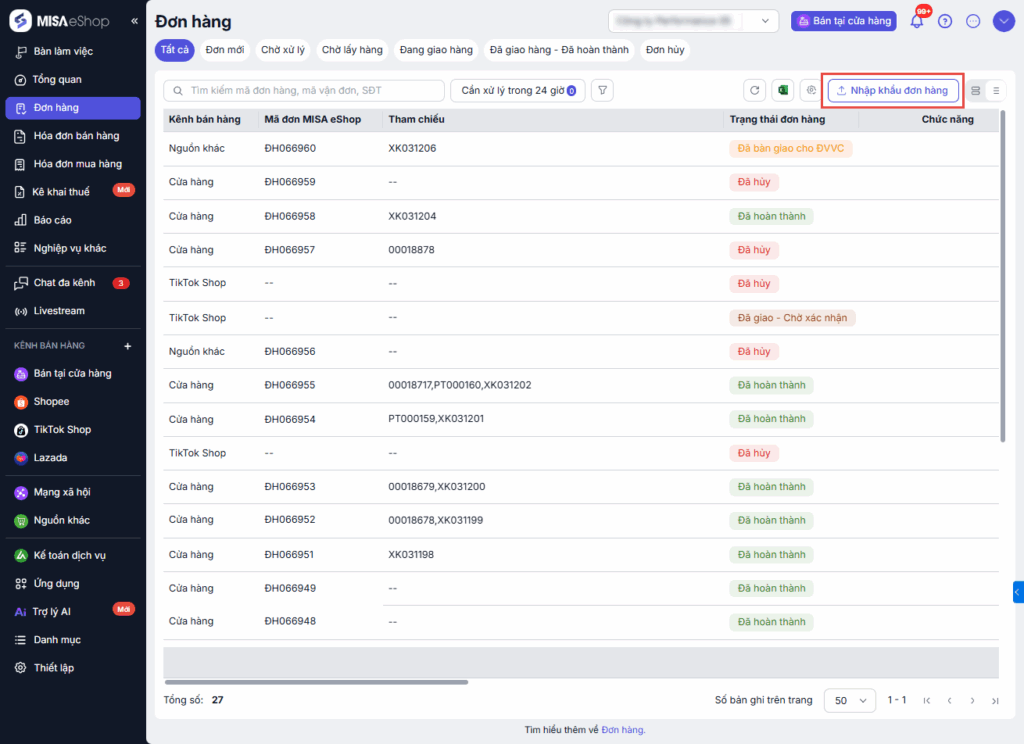Open help question mark icon
The image size is (1024, 744).
[x=945, y=22]
